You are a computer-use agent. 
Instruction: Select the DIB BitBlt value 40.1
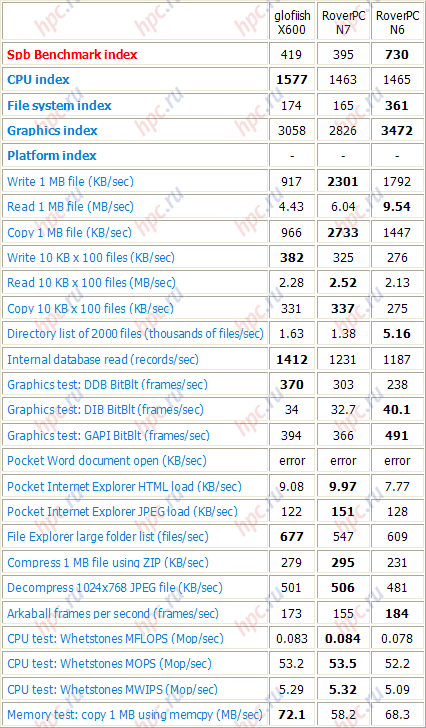tap(397, 410)
